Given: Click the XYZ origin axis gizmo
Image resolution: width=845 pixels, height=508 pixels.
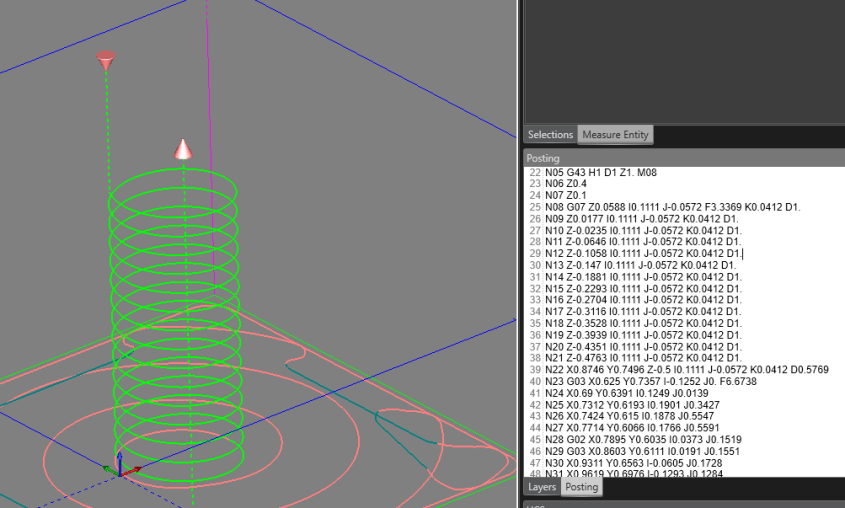Looking at the screenshot, I should [x=119, y=465].
